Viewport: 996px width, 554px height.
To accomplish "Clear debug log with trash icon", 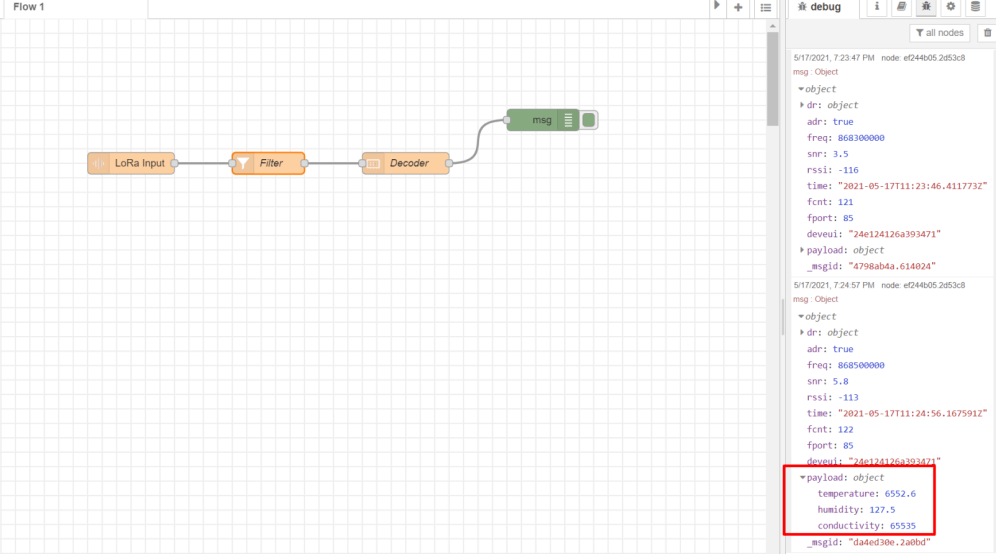I will 985,33.
